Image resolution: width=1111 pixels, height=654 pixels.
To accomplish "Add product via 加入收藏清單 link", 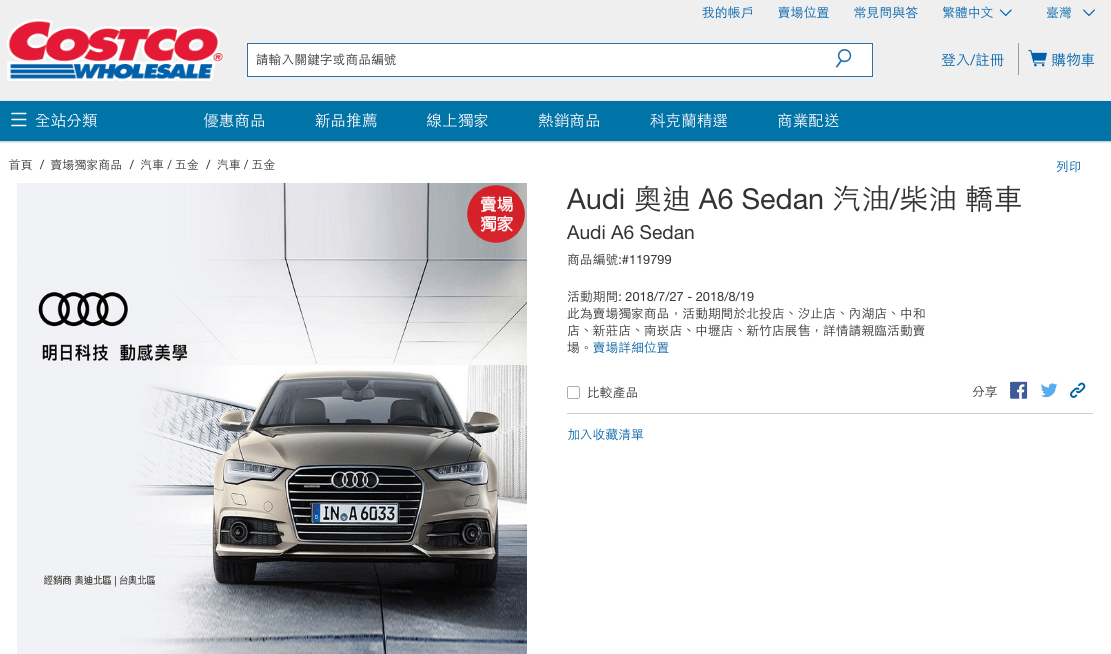I will 604,433.
